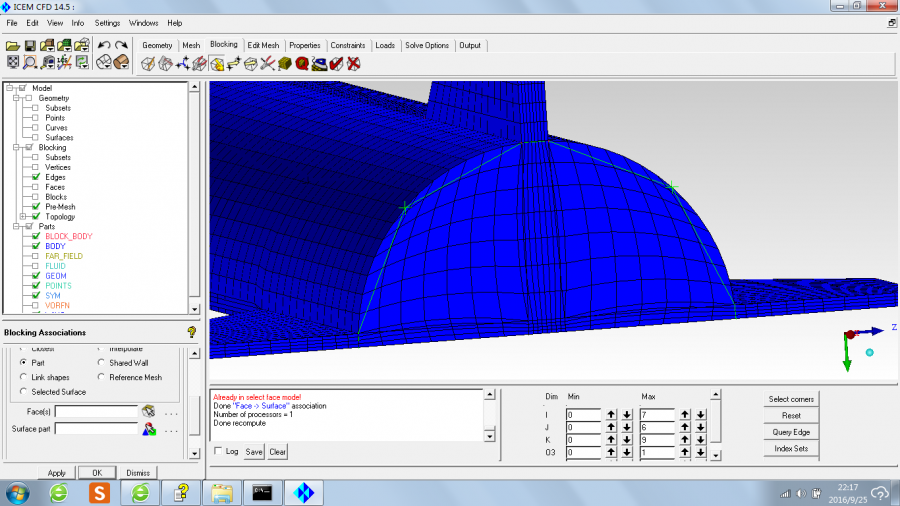Click the select faces icon beside Face(s) field
The height and width of the screenshot is (506, 900).
tap(148, 411)
